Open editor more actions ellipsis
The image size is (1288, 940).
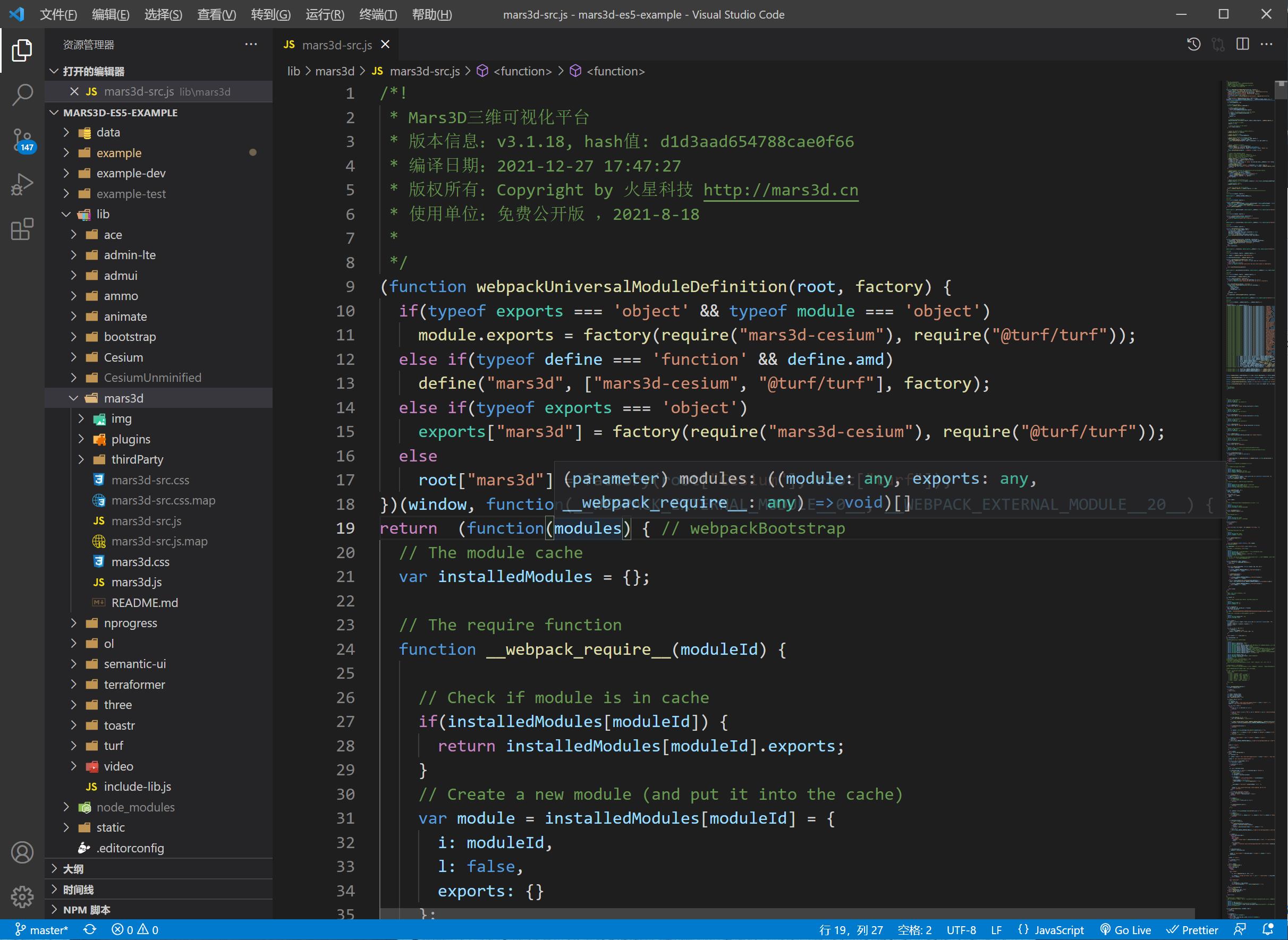point(1266,45)
